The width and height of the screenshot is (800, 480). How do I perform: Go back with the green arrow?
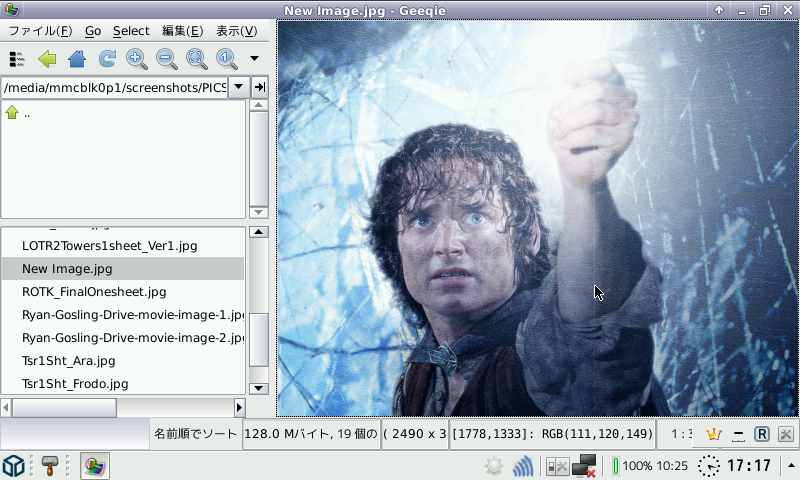pos(47,59)
